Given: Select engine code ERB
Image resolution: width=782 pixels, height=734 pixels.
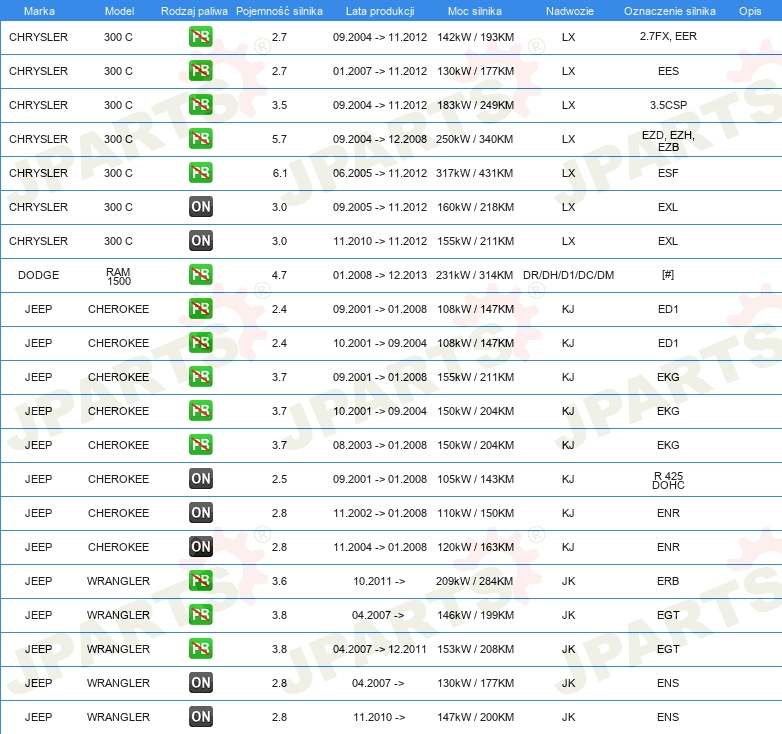Looking at the screenshot, I should tap(668, 581).
